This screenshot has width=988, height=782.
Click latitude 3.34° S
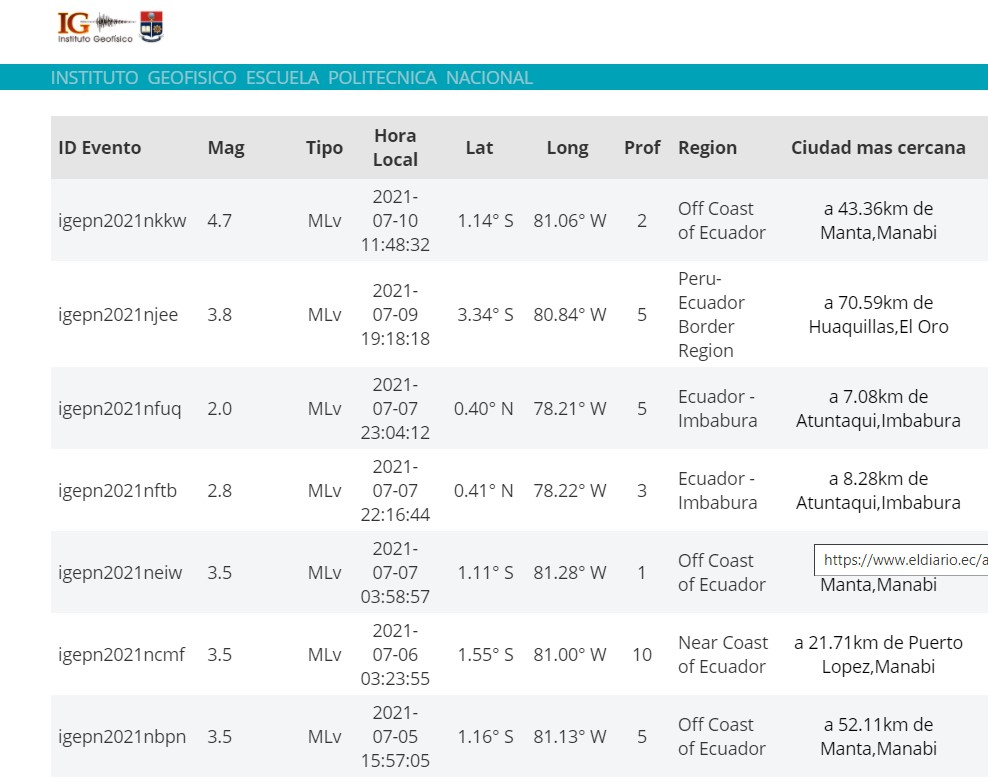(x=485, y=314)
